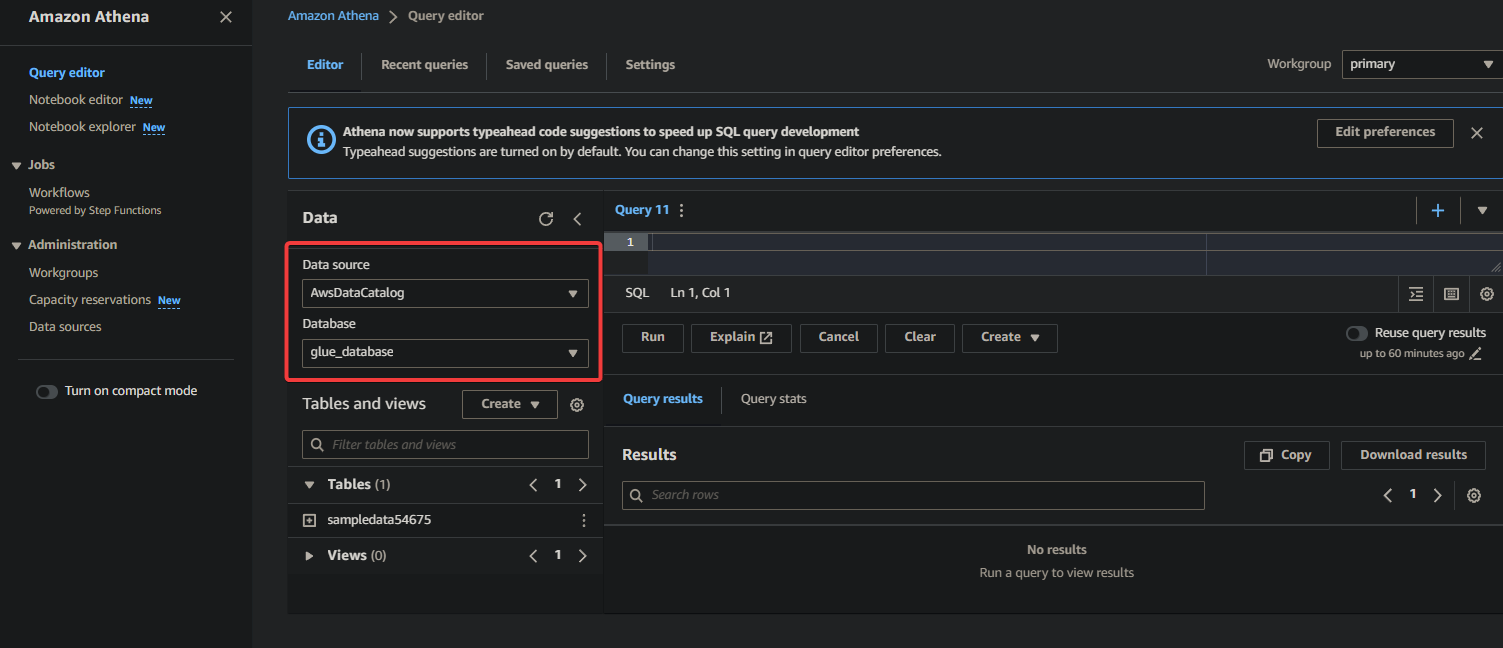Click the Cancel button
The image size is (1503, 648).
tap(839, 338)
